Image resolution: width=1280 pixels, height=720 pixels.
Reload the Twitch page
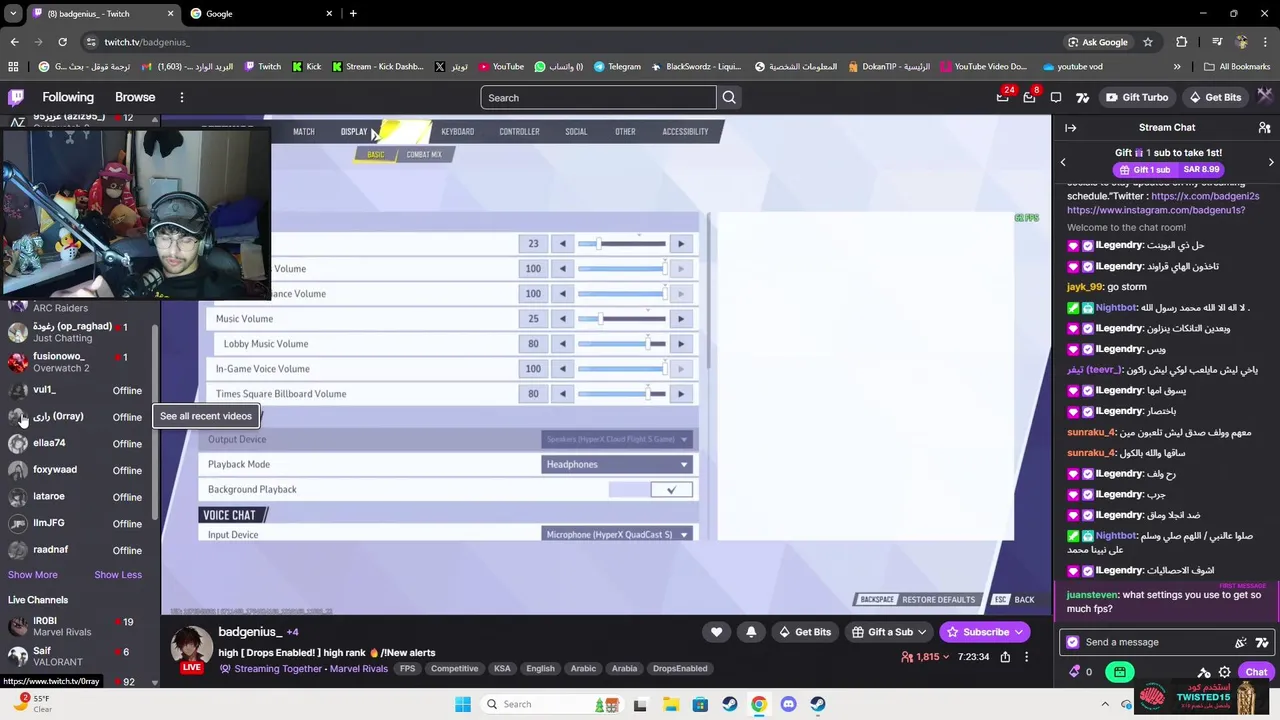tap(62, 42)
